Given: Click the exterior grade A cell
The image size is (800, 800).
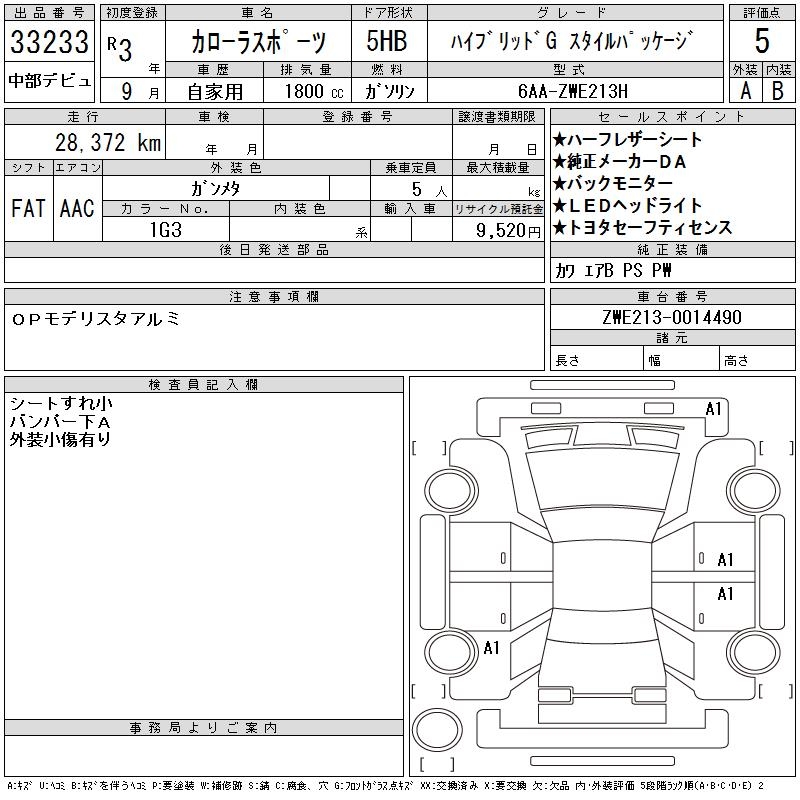Looking at the screenshot, I should (745, 89).
